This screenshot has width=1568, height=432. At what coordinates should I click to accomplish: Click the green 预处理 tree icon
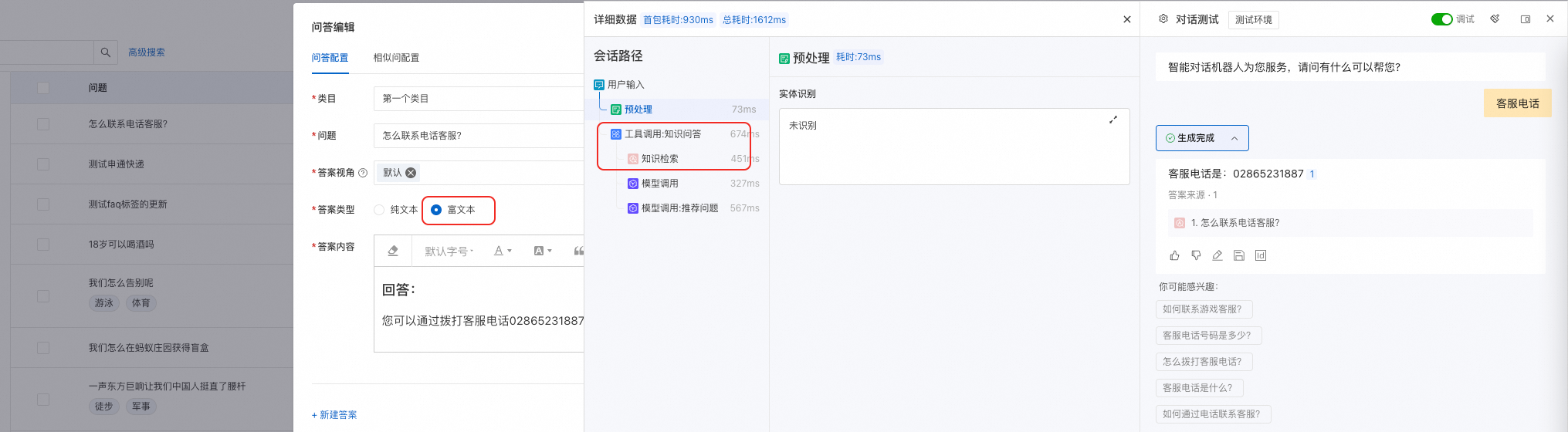(616, 110)
